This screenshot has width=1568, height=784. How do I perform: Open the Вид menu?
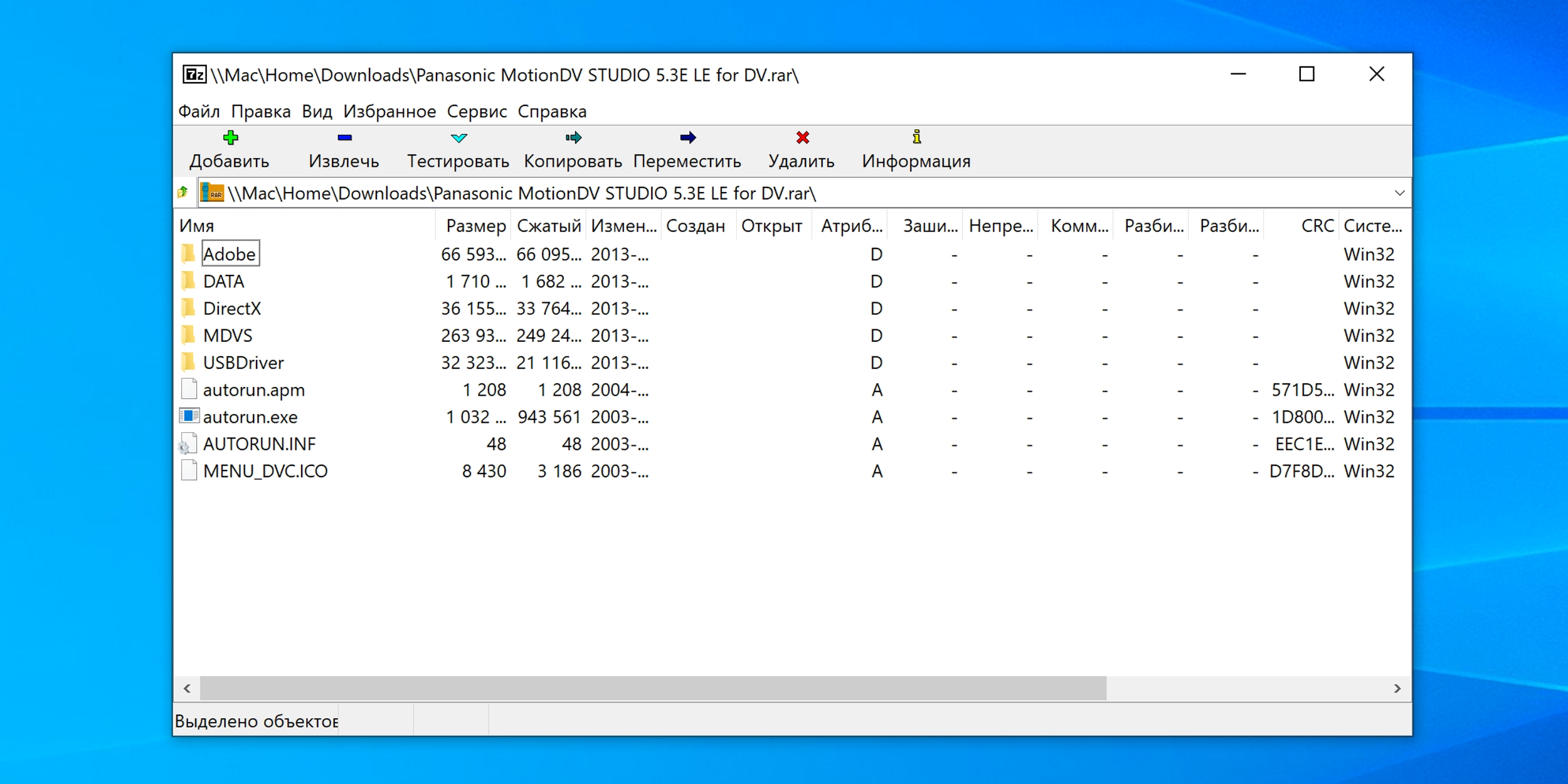317,112
